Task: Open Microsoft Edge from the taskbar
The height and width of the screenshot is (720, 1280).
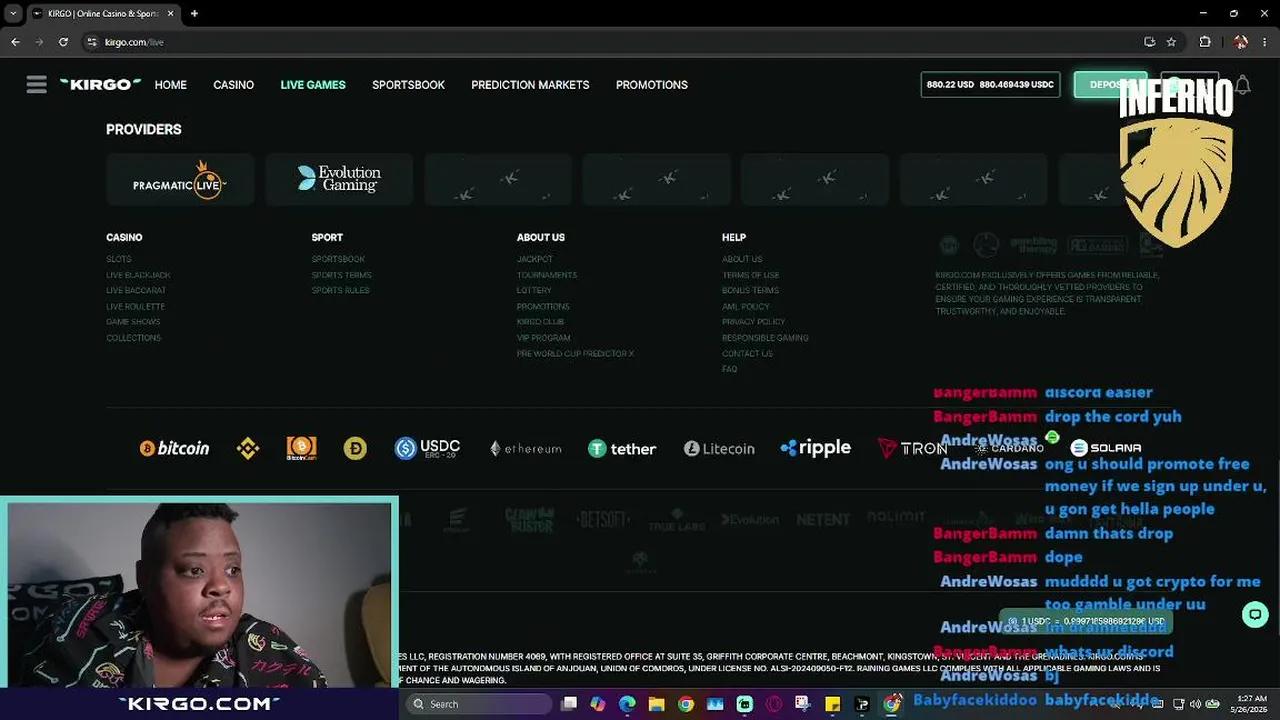Action: coord(627,704)
